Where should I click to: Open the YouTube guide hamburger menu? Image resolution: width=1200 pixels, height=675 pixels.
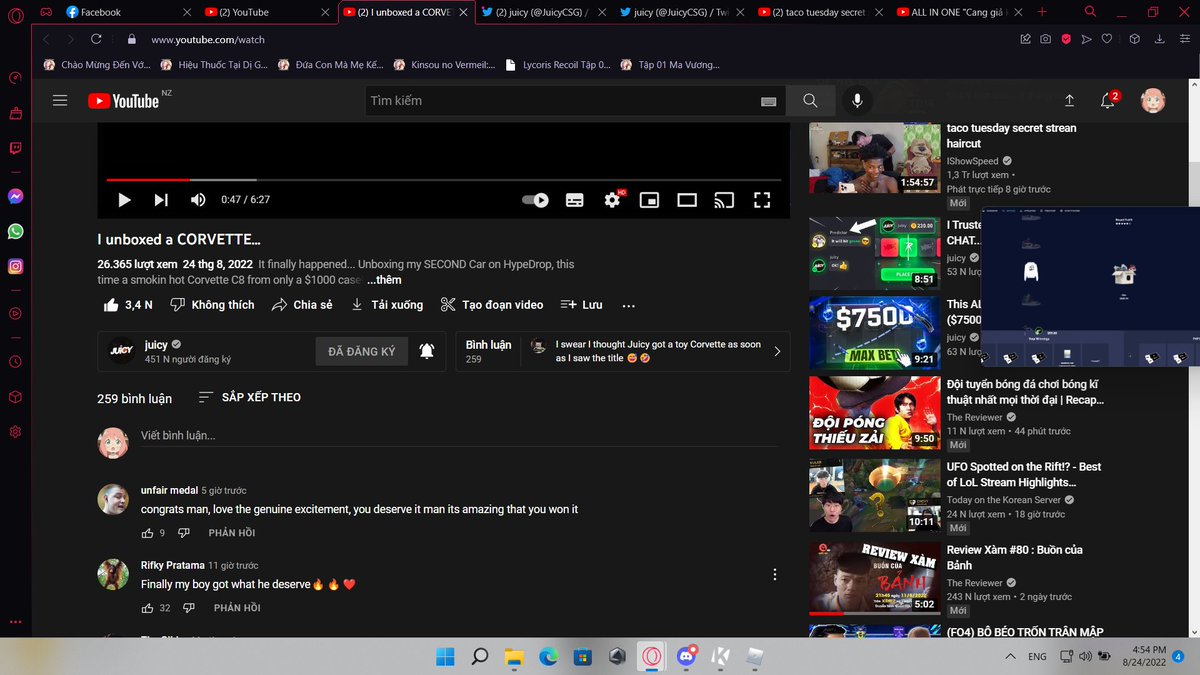point(60,100)
